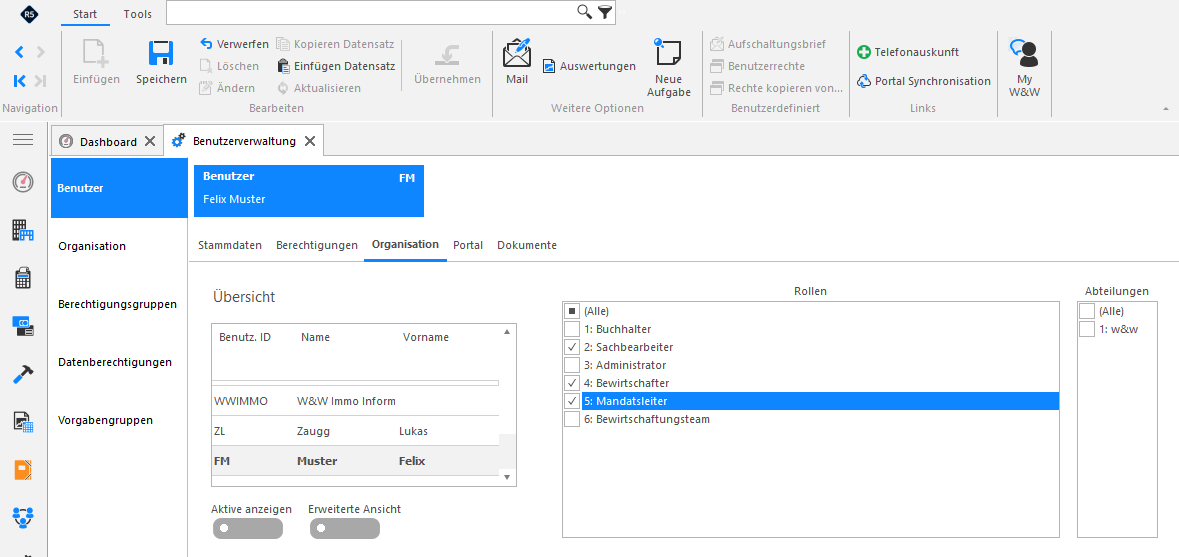Check (Alle) in Abteilungen
This screenshot has height=557, width=1179.
coord(1087,311)
